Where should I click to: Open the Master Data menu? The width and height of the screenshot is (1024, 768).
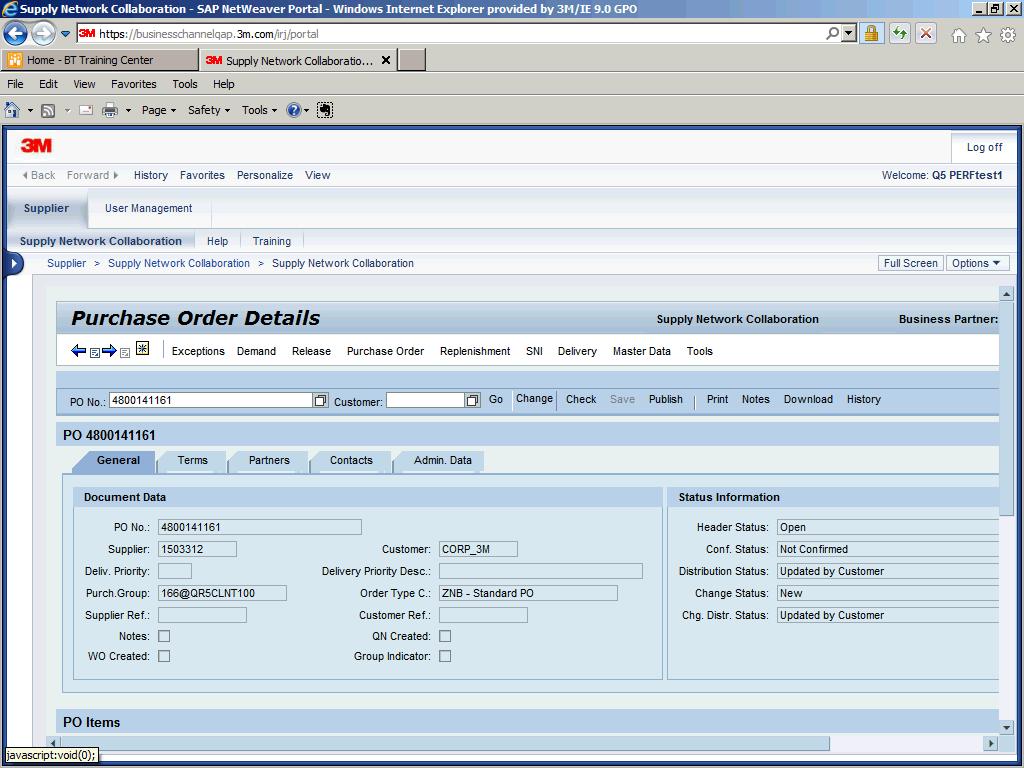641,351
